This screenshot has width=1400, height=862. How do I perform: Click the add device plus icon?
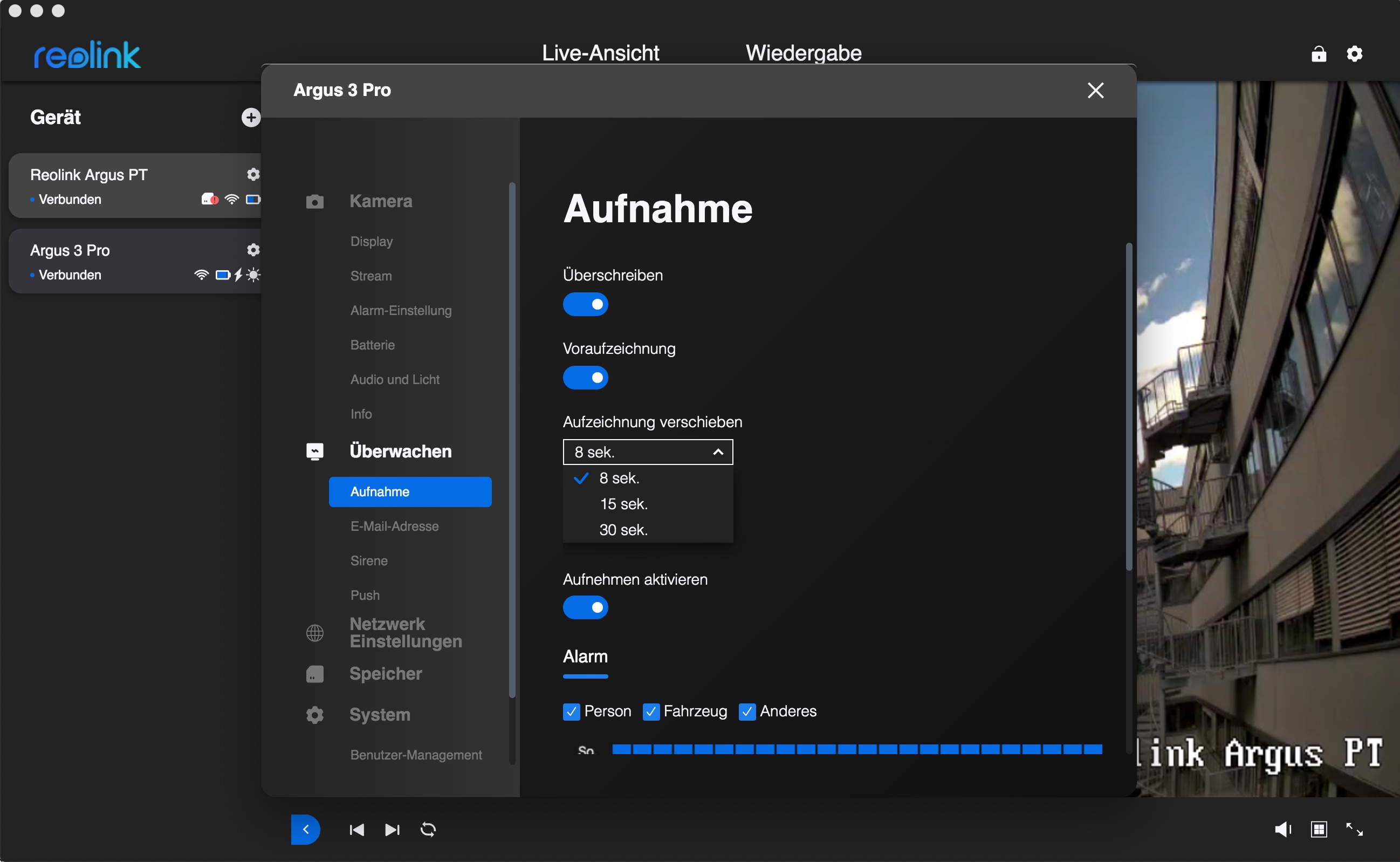click(x=251, y=118)
